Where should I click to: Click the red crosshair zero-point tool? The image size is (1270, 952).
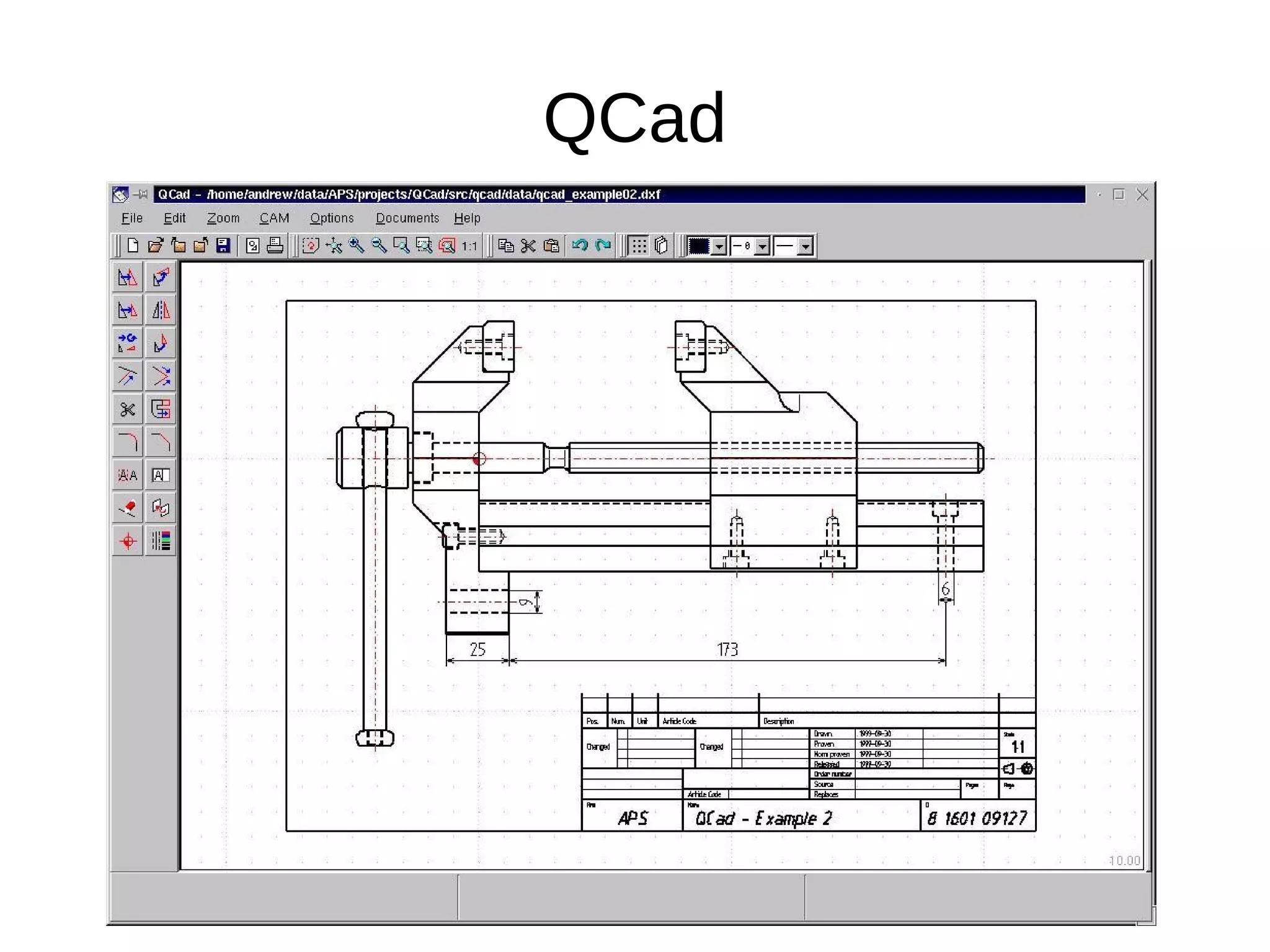(128, 541)
